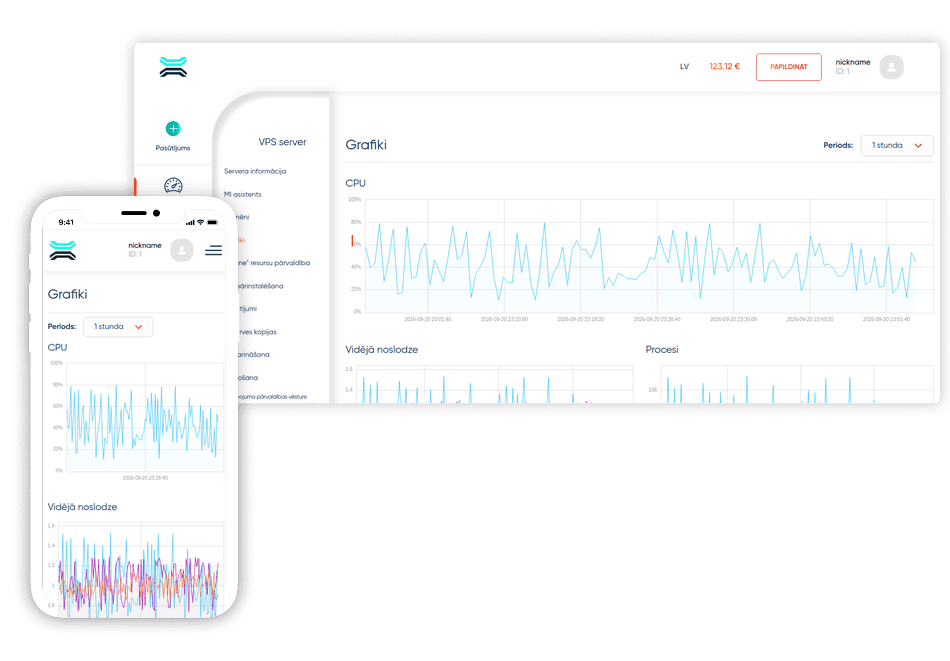Click the desktop 'ID: 1' account text
Screen dimensions: 950x661
coord(842,71)
